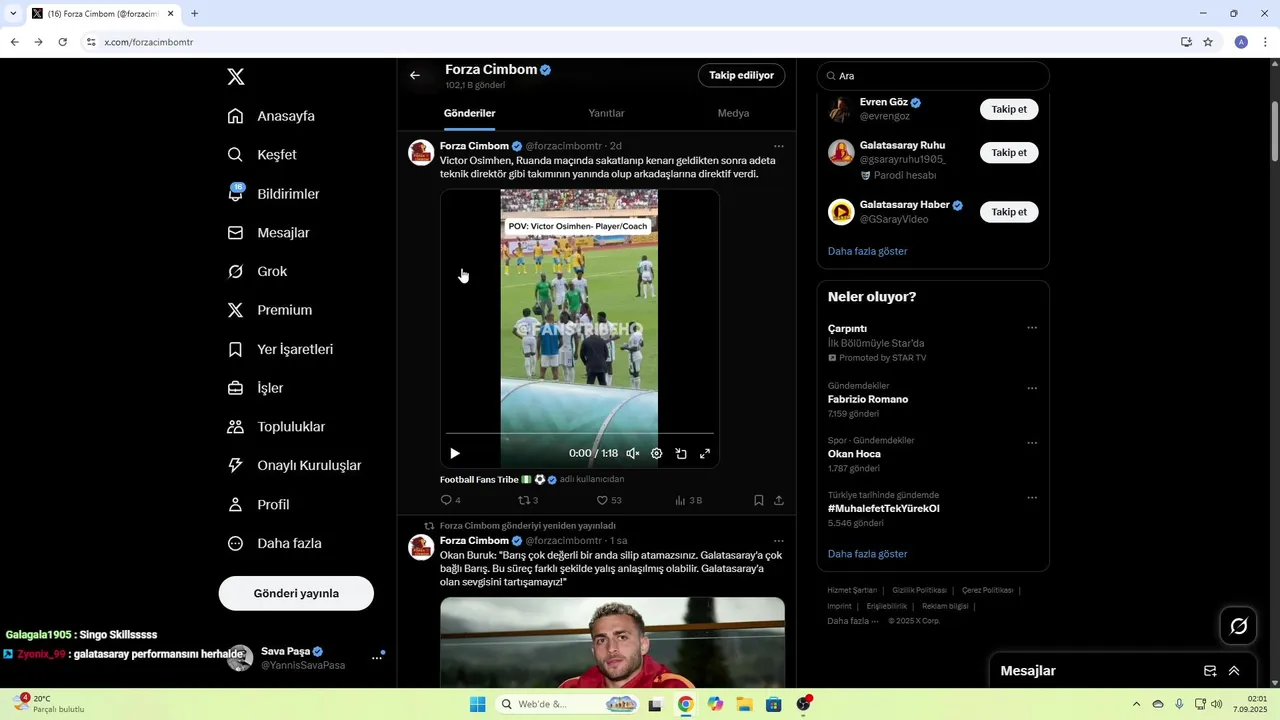This screenshot has width=1280, height=720.
Task: Open Chrome from the taskbar
Action: click(x=685, y=704)
